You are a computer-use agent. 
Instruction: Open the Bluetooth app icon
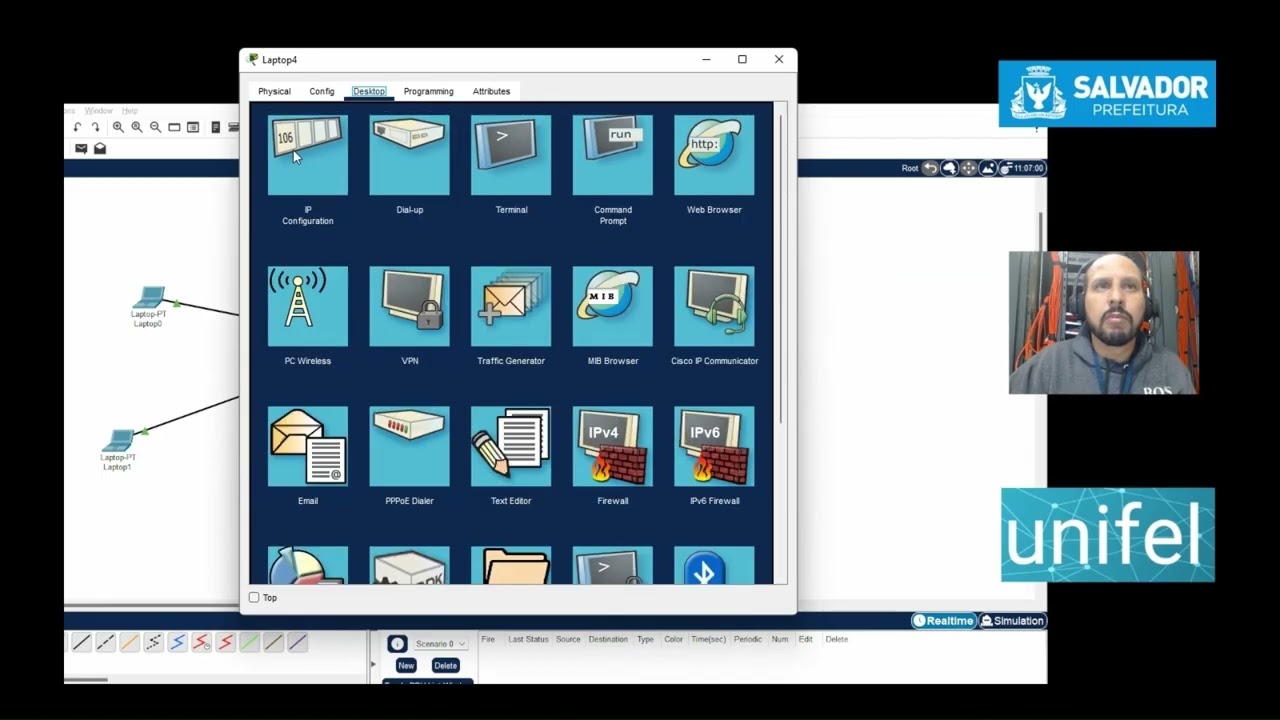tap(714, 565)
